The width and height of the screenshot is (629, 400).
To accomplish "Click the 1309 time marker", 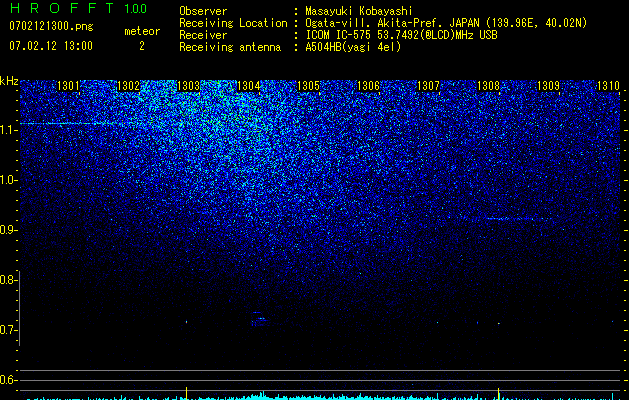I will tap(548, 85).
